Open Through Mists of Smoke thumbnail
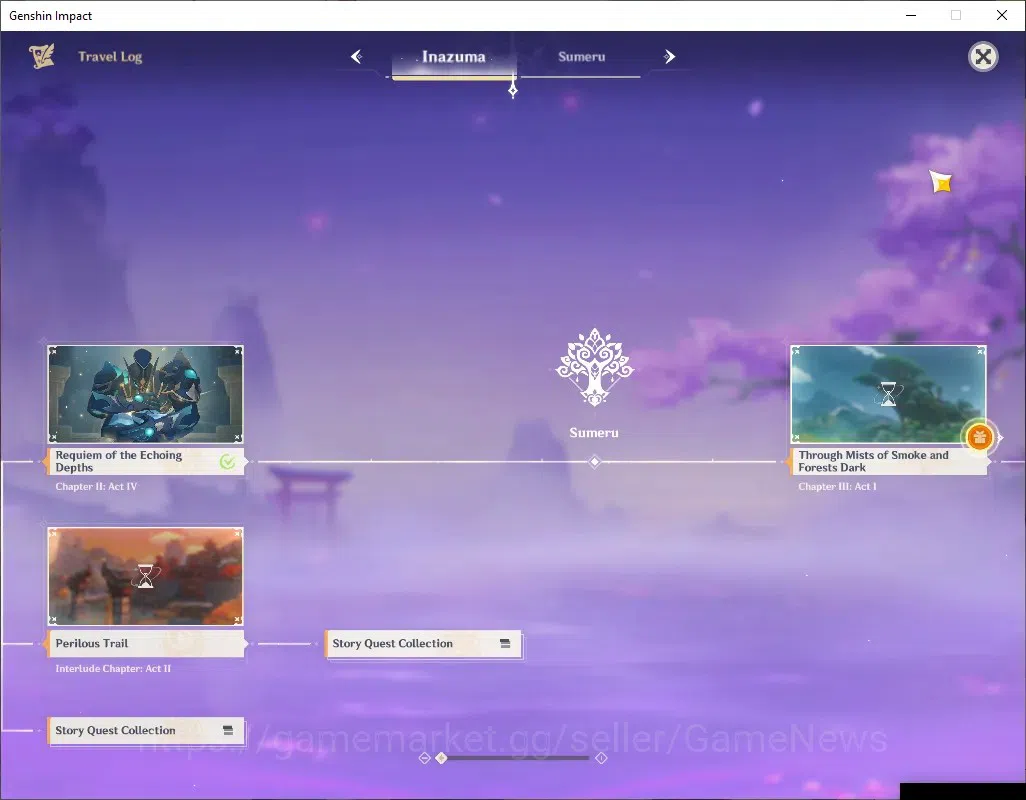1026x800 pixels. coord(888,394)
